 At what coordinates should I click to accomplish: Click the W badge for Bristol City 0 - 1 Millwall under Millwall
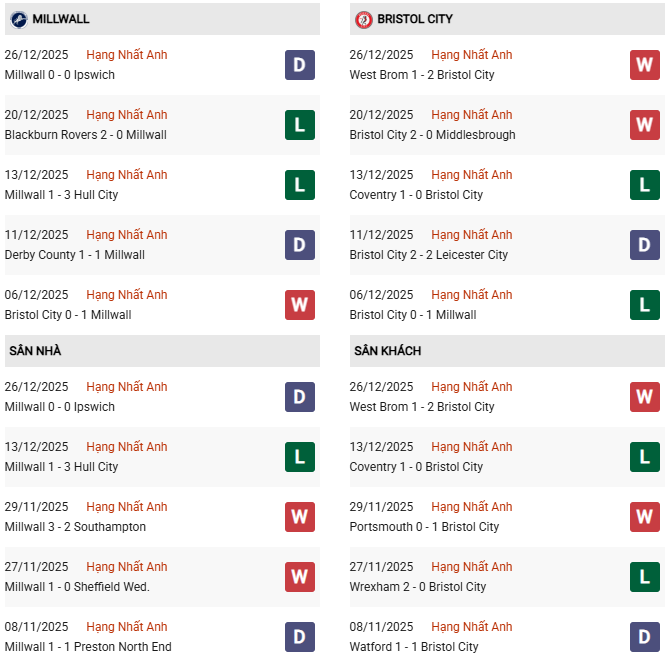(x=299, y=305)
